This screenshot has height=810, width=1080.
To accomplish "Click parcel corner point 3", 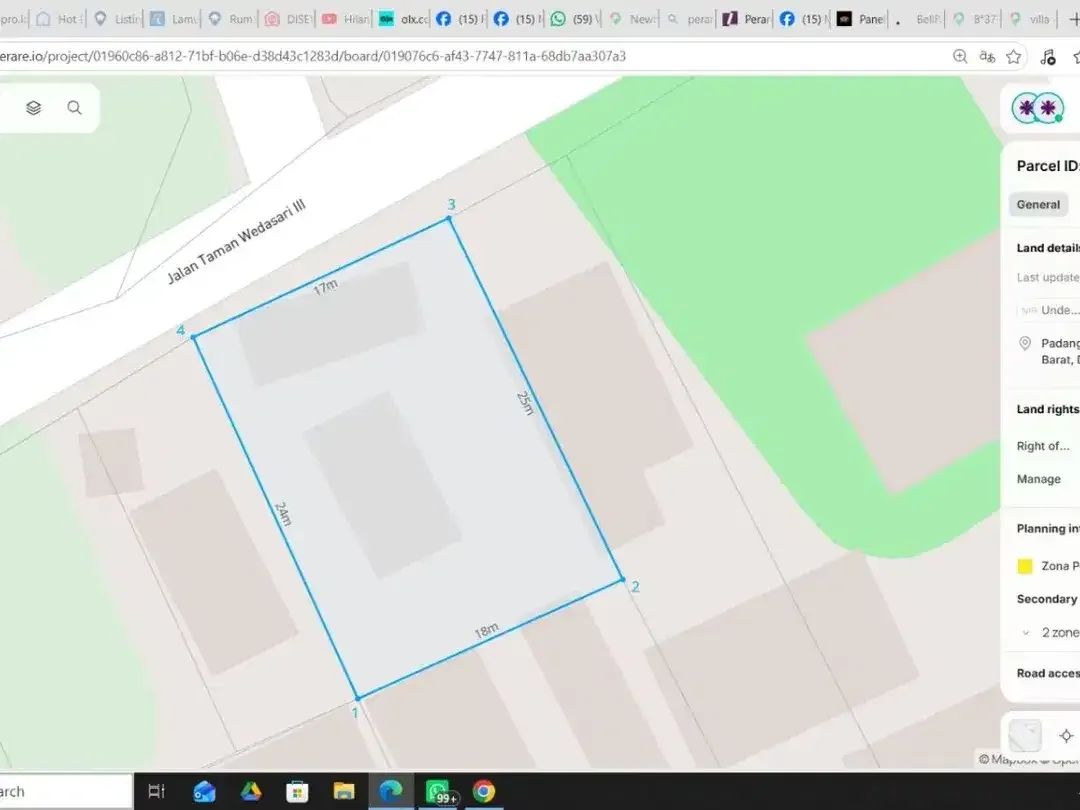I will [x=449, y=218].
